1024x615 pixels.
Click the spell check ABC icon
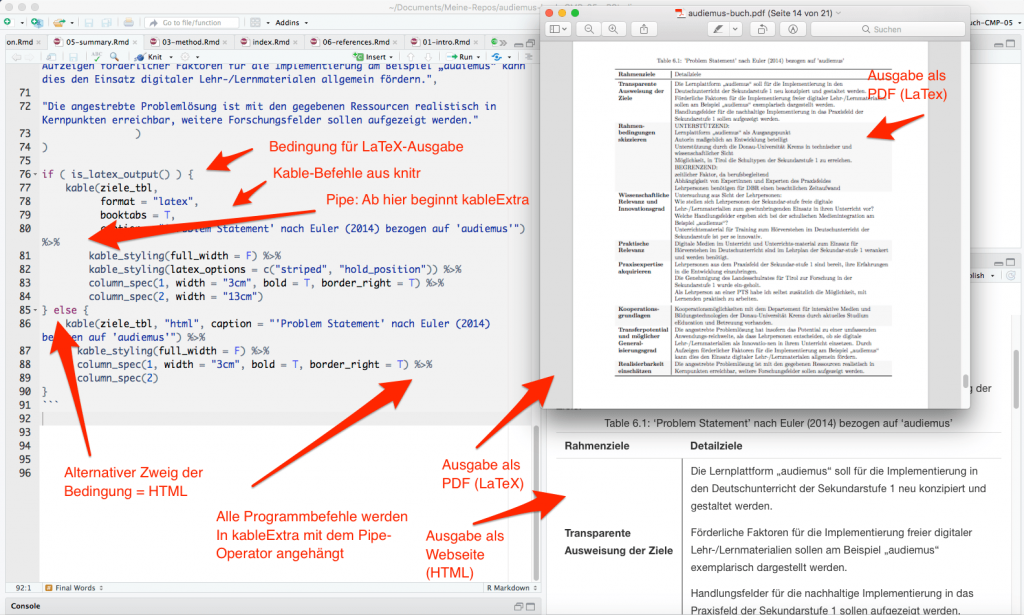(97, 57)
